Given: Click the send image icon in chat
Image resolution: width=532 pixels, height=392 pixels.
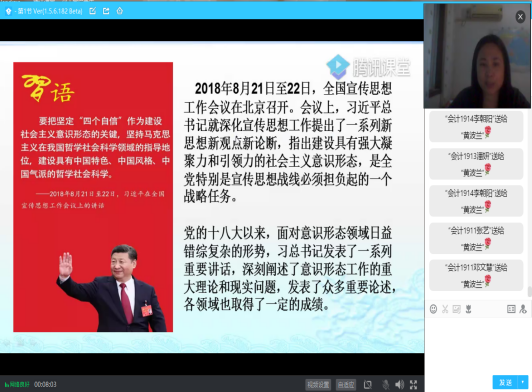Looking at the screenshot, I should click(x=457, y=309).
